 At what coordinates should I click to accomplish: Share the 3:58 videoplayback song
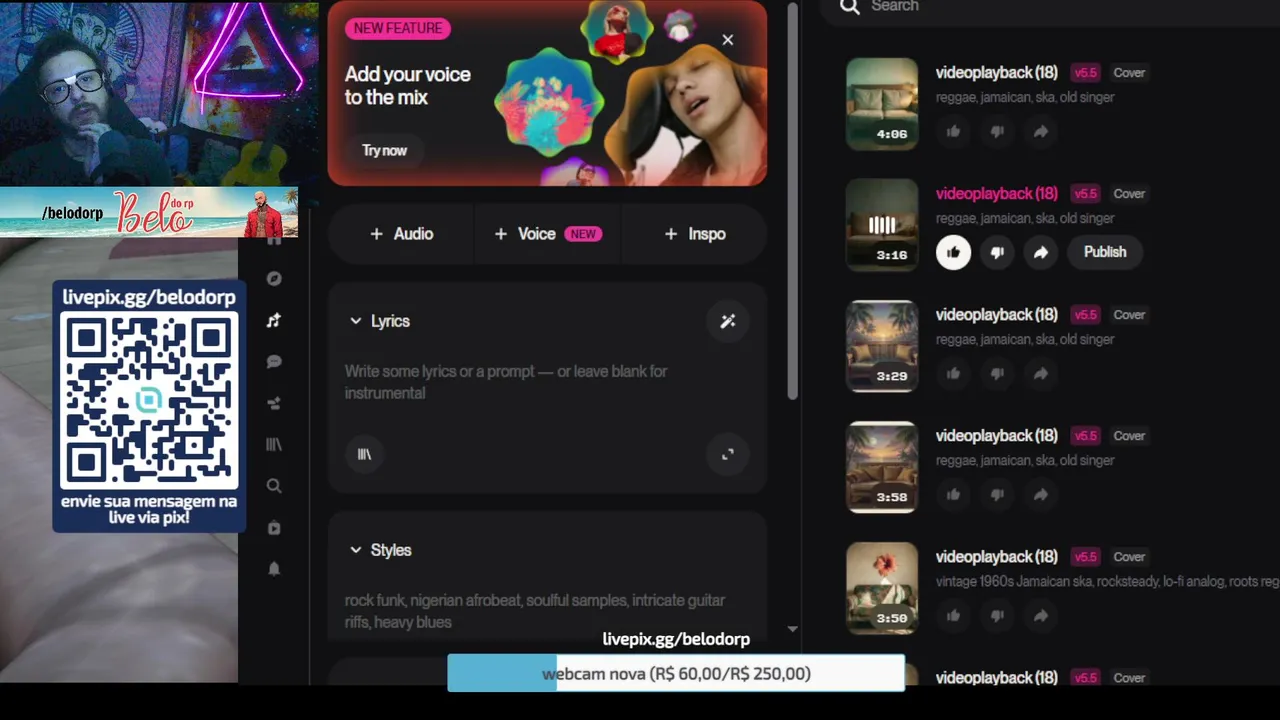(1041, 494)
